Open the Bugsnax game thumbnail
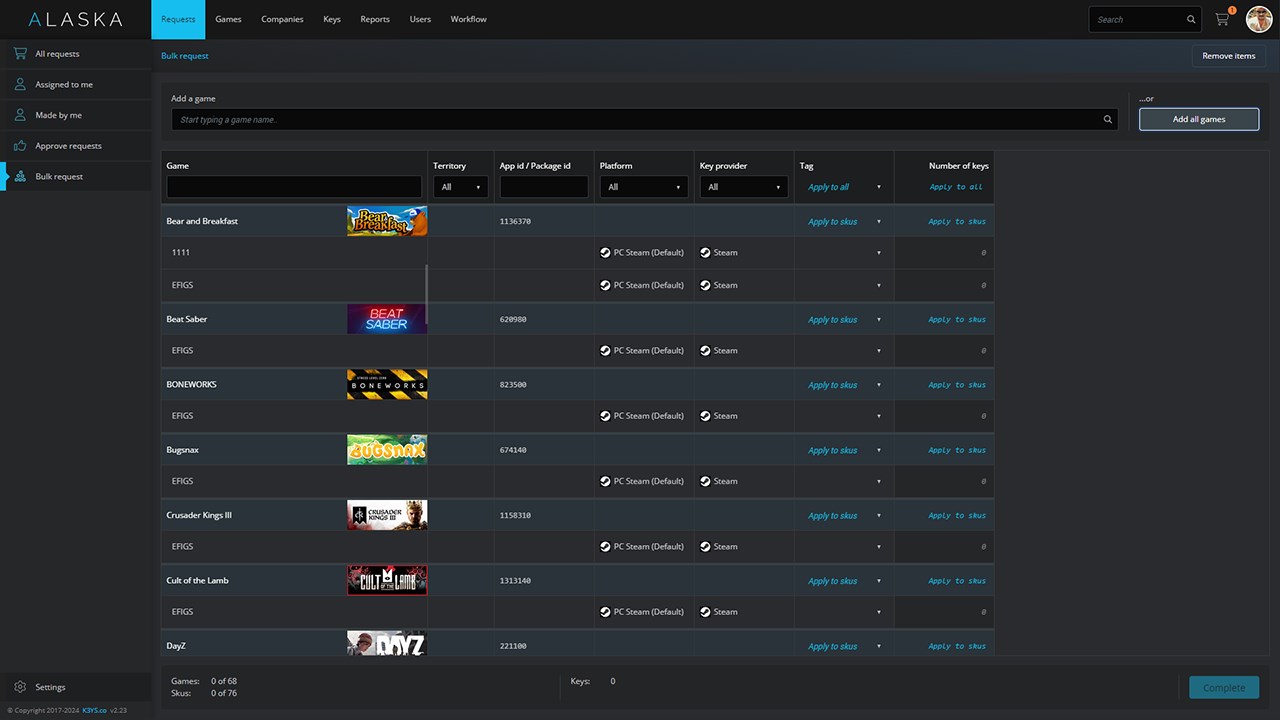The width and height of the screenshot is (1280, 720). [387, 450]
